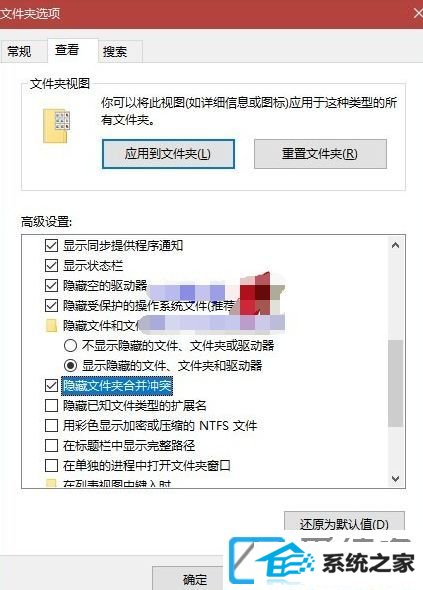The width and height of the screenshot is (423, 590).
Task: Switch to the 搜索 tab
Action: click(116, 51)
